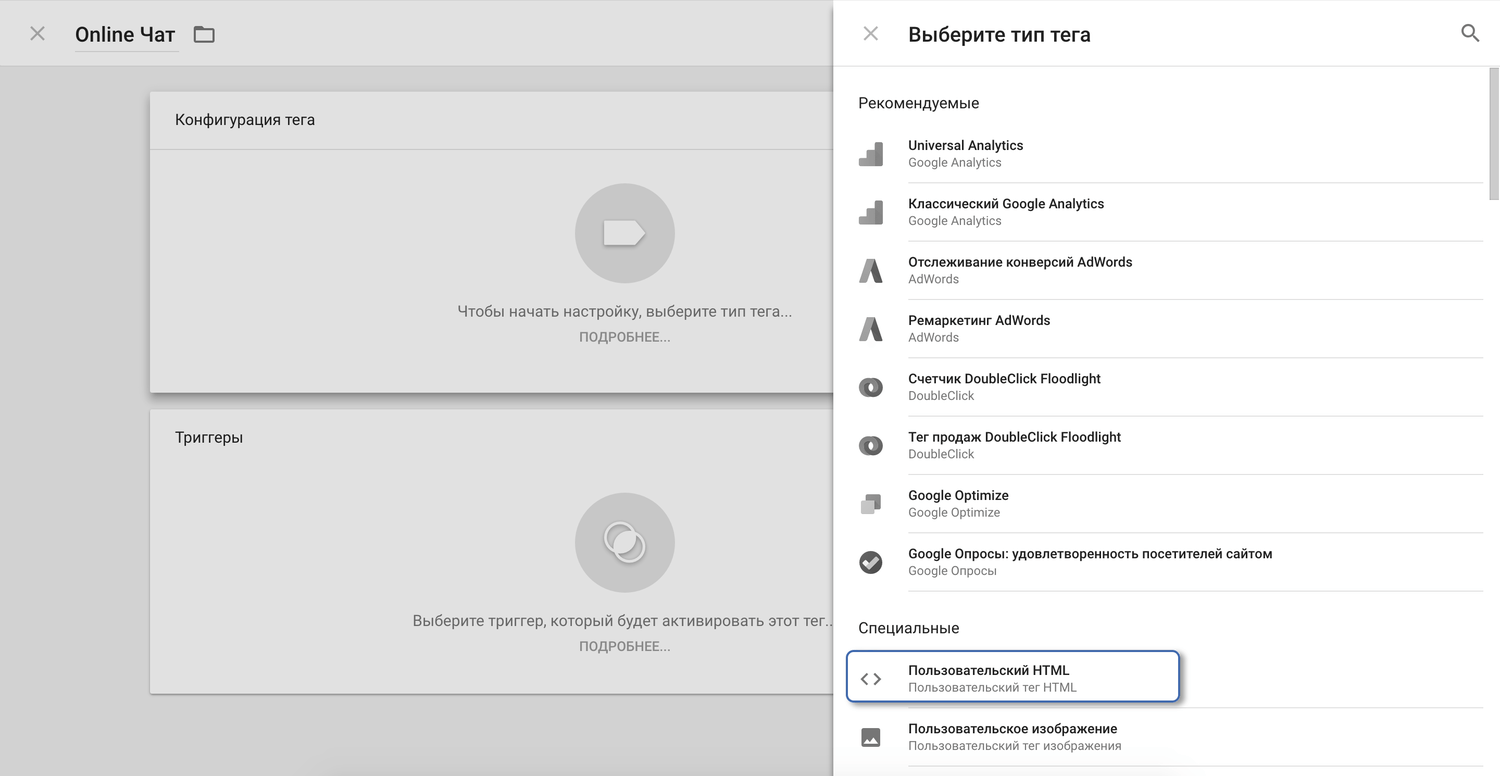Click the Google Опросы checkmark icon
This screenshot has width=1500, height=776.
point(871,562)
